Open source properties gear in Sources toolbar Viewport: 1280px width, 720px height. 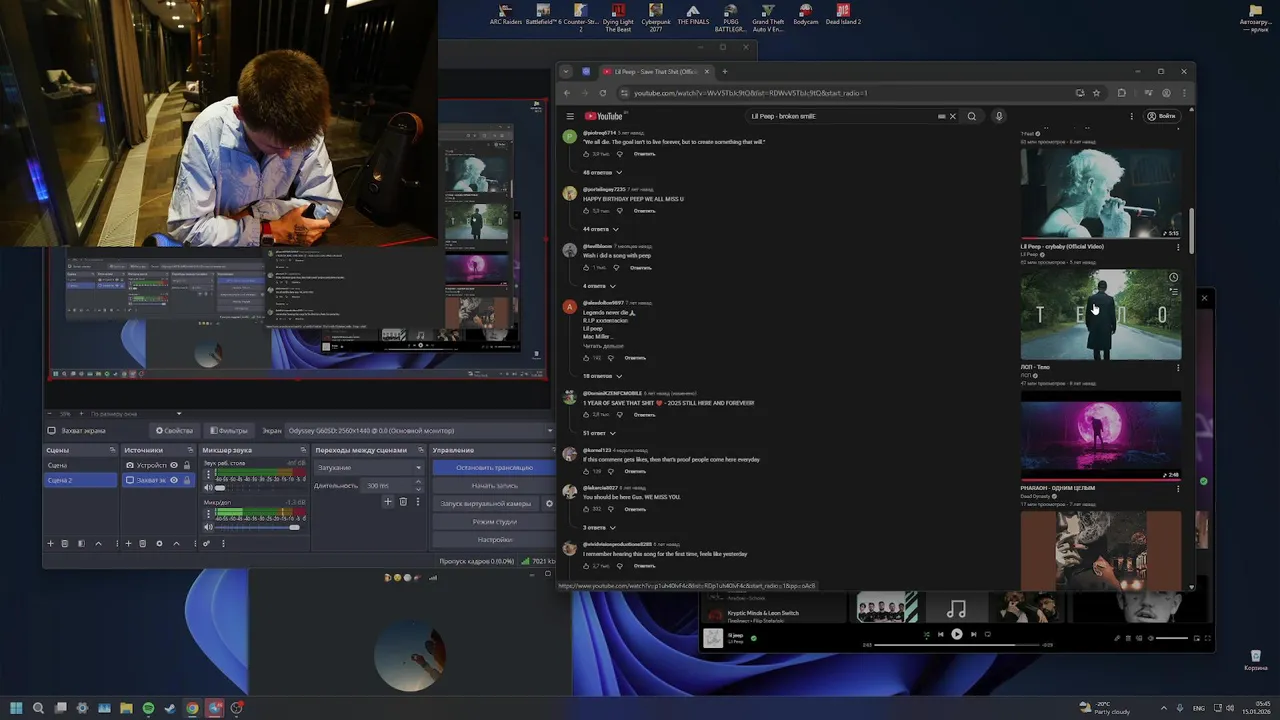point(160,543)
